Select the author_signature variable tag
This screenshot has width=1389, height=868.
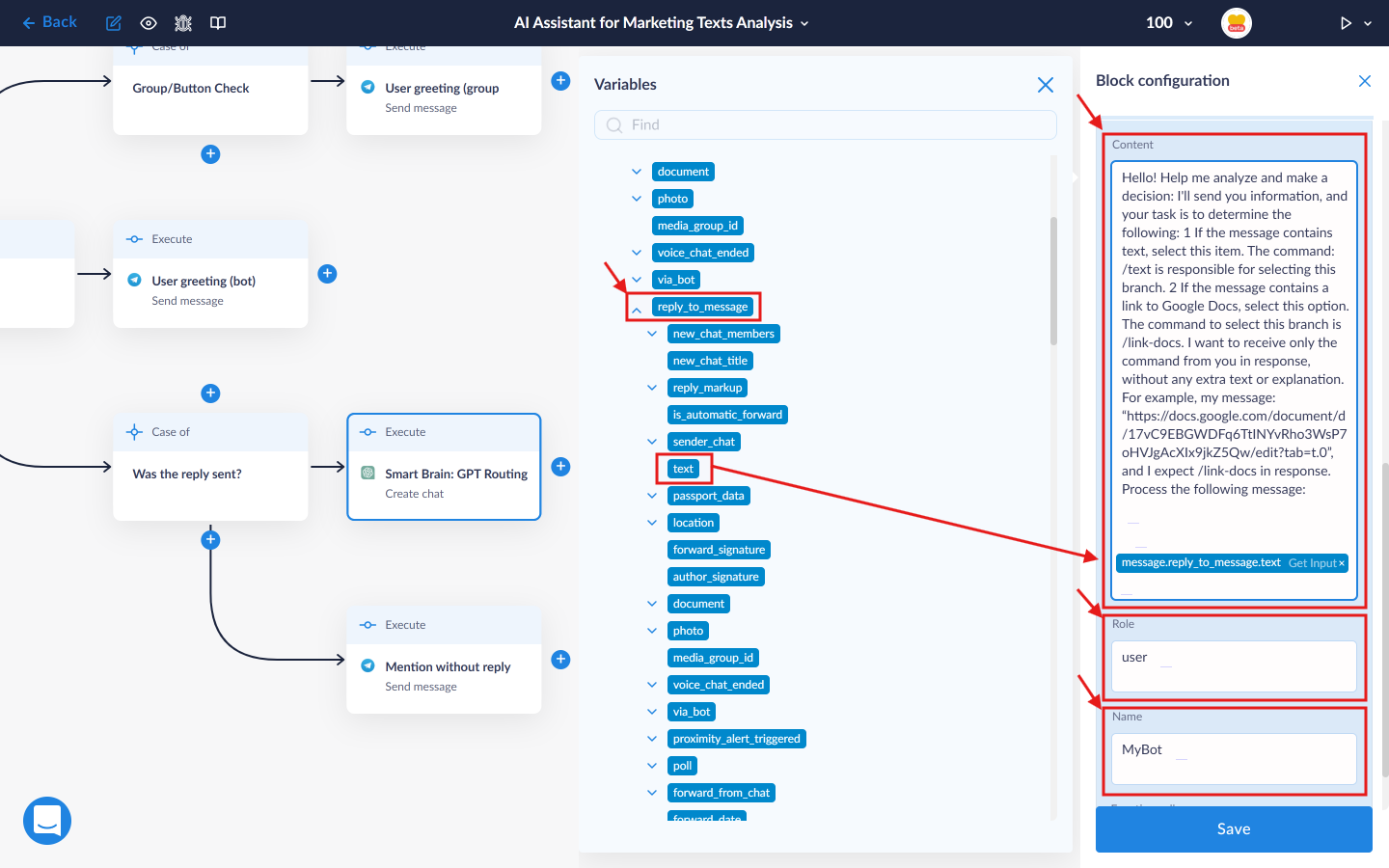(716, 577)
